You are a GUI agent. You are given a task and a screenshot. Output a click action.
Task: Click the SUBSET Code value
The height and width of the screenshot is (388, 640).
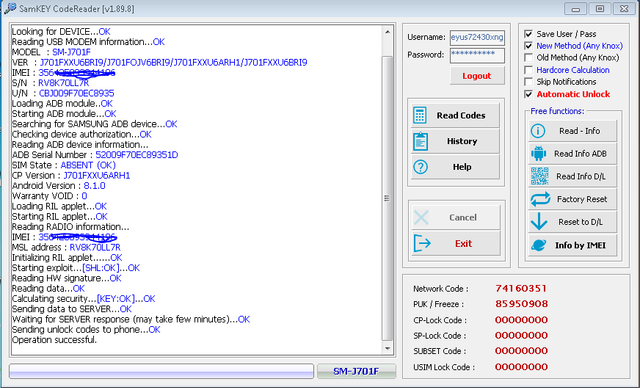click(521, 351)
